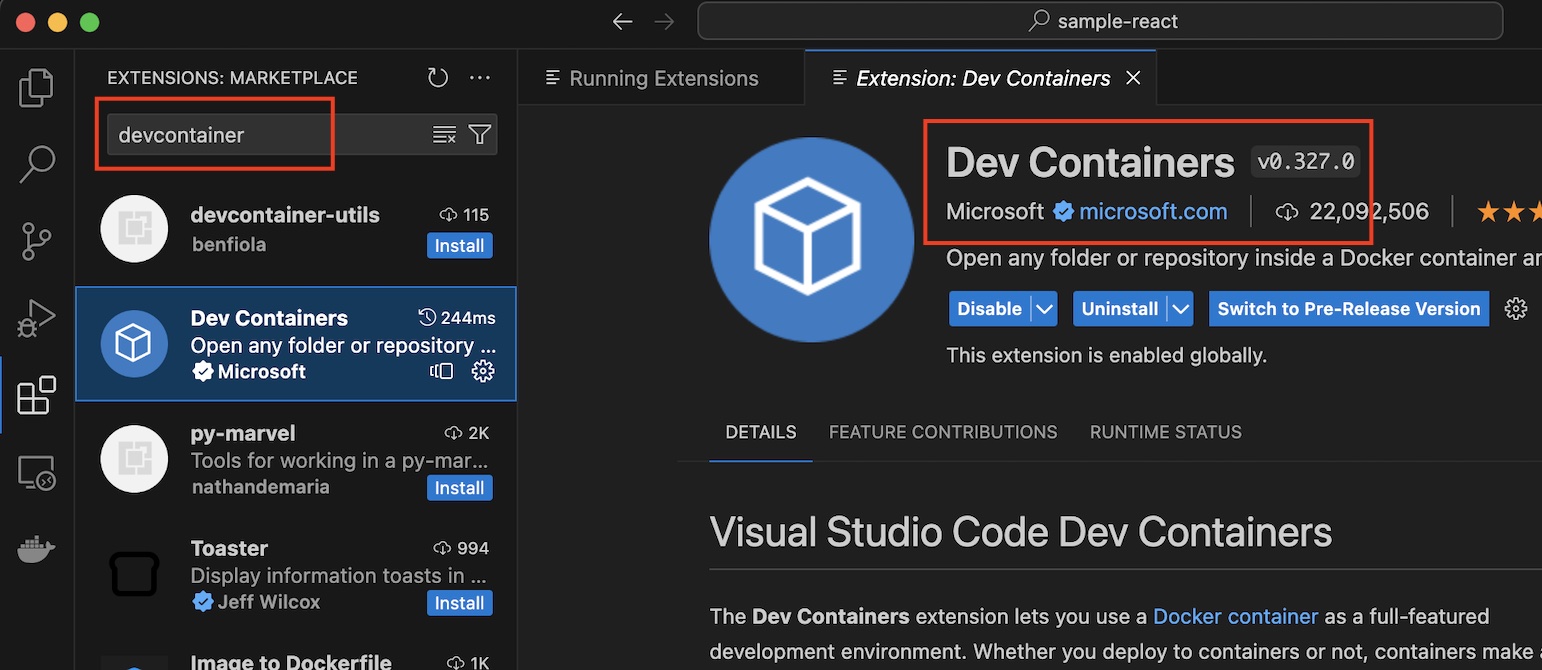Image resolution: width=1542 pixels, height=670 pixels.
Task: Expand the Uninstall dropdown arrow
Action: point(1181,309)
